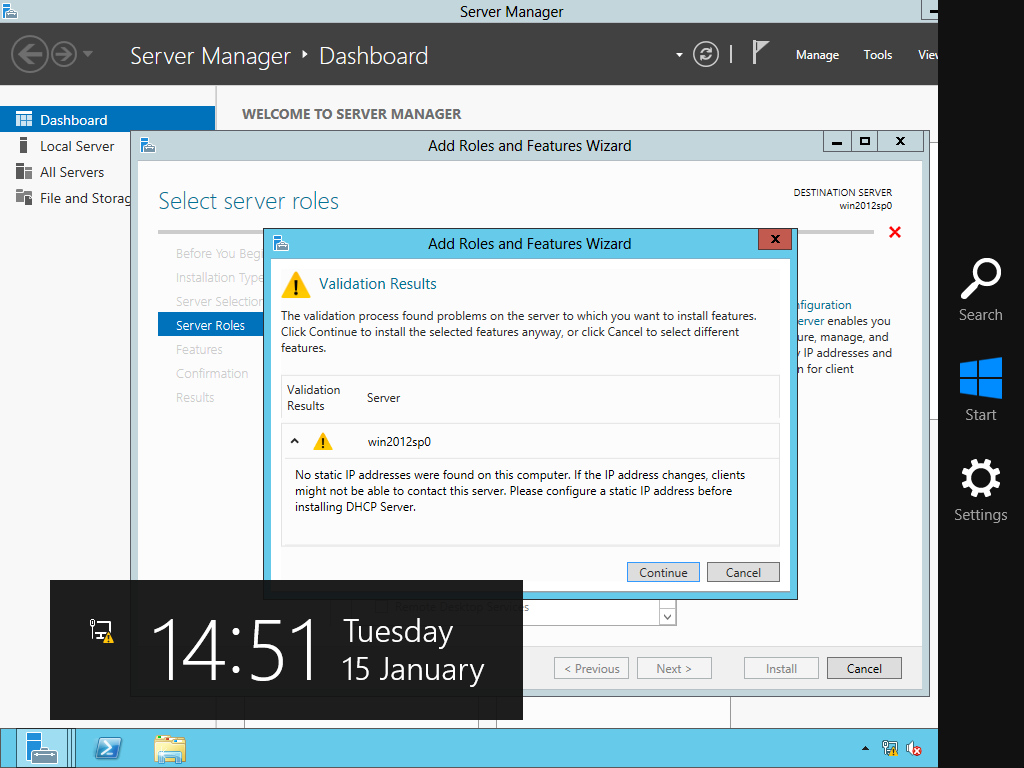The height and width of the screenshot is (768, 1024).
Task: Open File Explorer from the taskbar
Action: [170, 748]
